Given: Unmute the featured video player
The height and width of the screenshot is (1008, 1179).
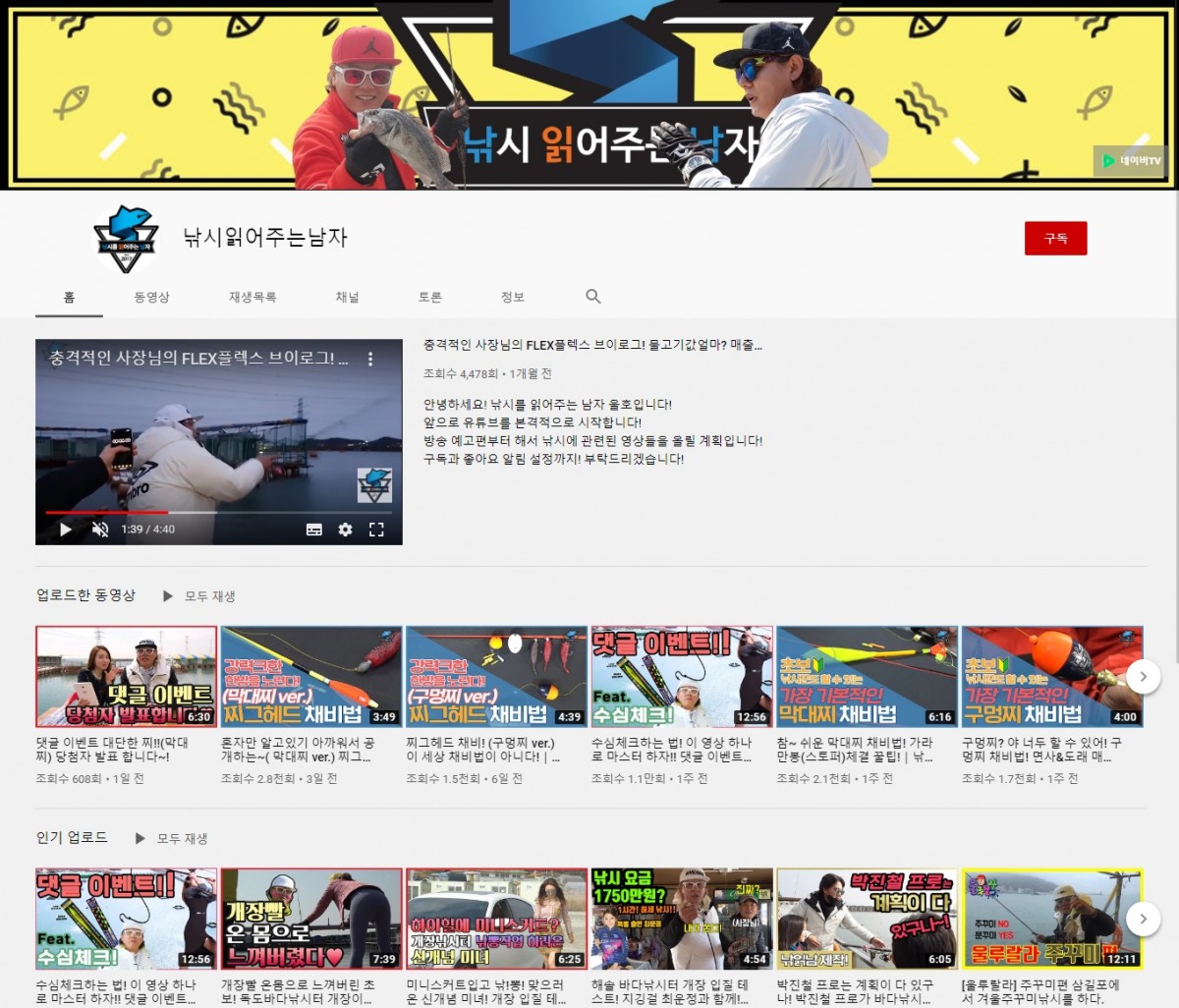Looking at the screenshot, I should click(x=100, y=530).
